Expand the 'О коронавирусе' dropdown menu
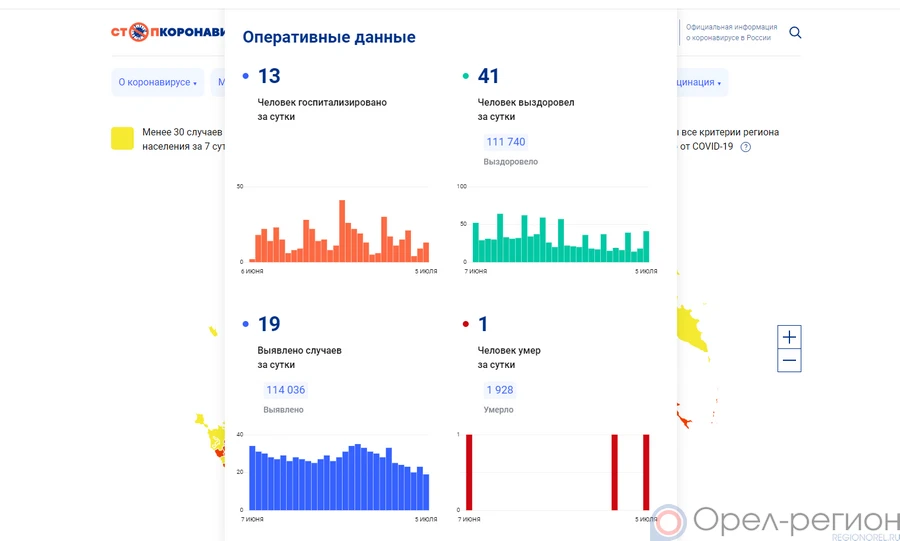Screen dimensions: 900x541 [157, 82]
